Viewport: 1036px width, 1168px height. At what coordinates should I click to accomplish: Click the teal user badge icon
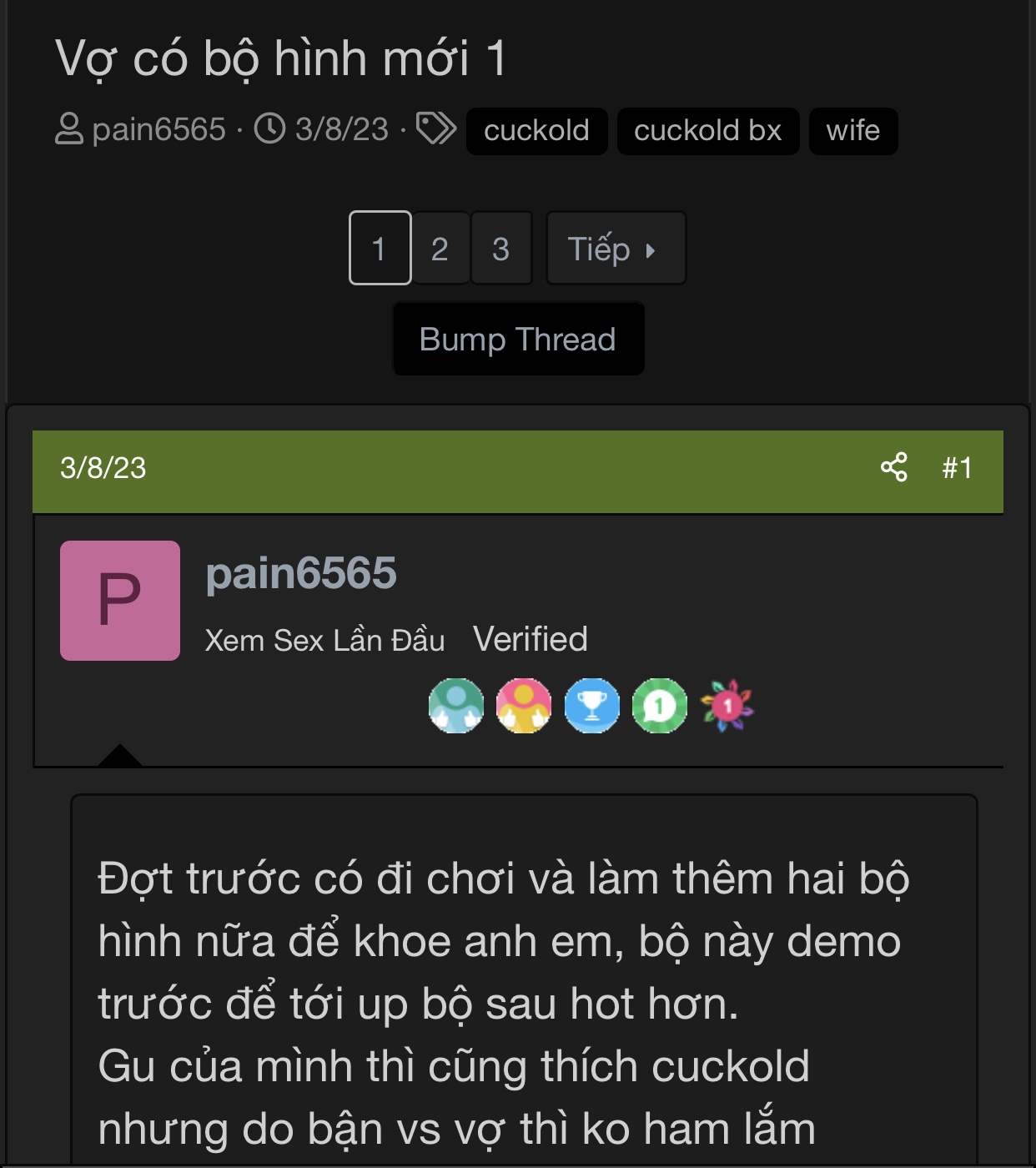456,706
